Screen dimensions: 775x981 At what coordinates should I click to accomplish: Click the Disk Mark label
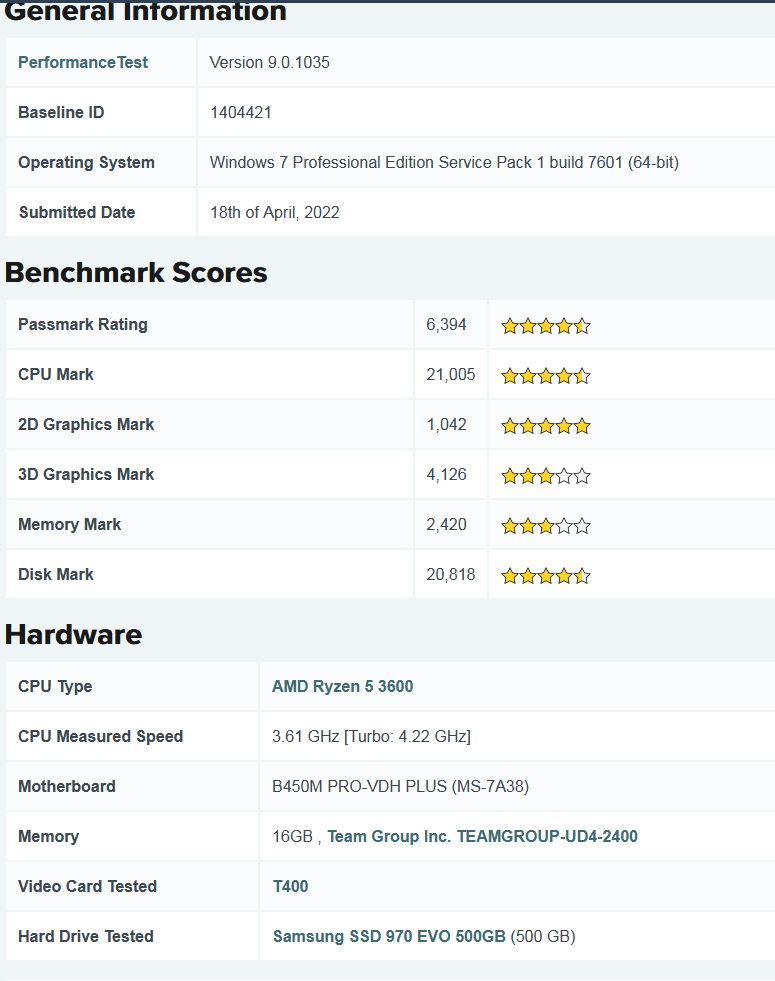click(x=56, y=574)
